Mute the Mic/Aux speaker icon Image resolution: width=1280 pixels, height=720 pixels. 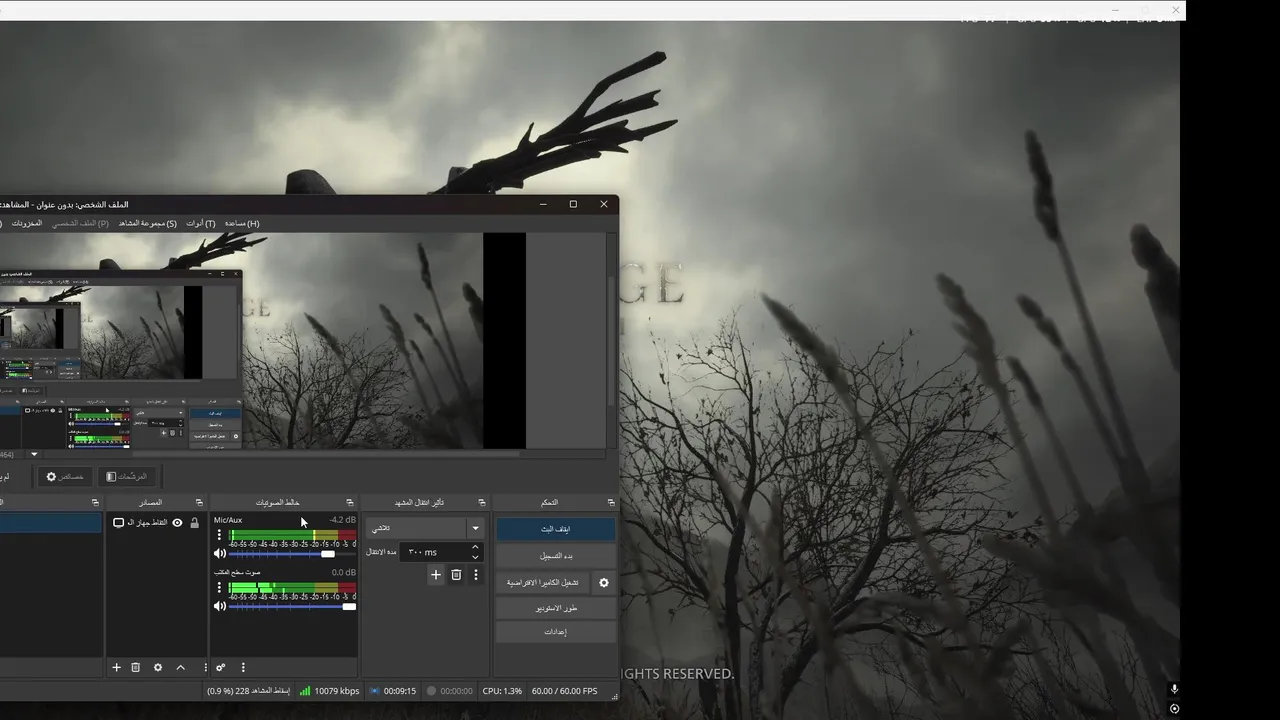click(x=220, y=553)
